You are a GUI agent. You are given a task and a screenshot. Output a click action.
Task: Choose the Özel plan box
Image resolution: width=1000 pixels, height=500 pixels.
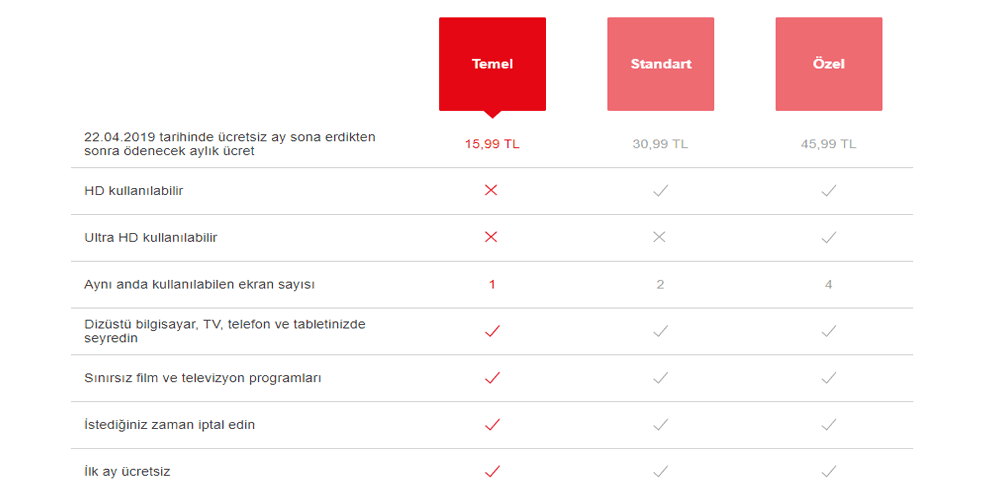click(828, 64)
